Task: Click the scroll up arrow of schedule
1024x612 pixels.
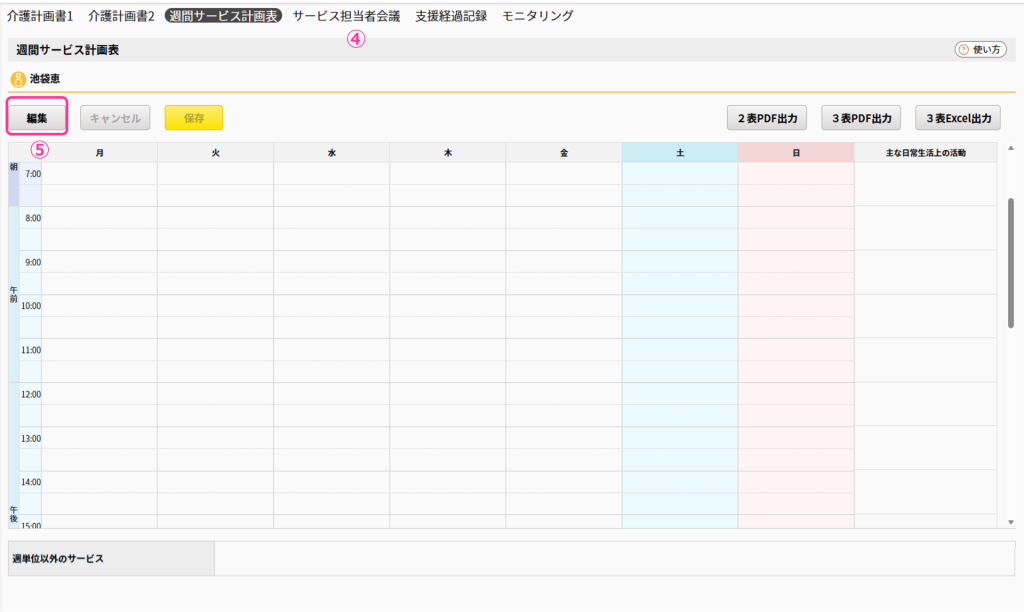Action: click(x=1010, y=149)
